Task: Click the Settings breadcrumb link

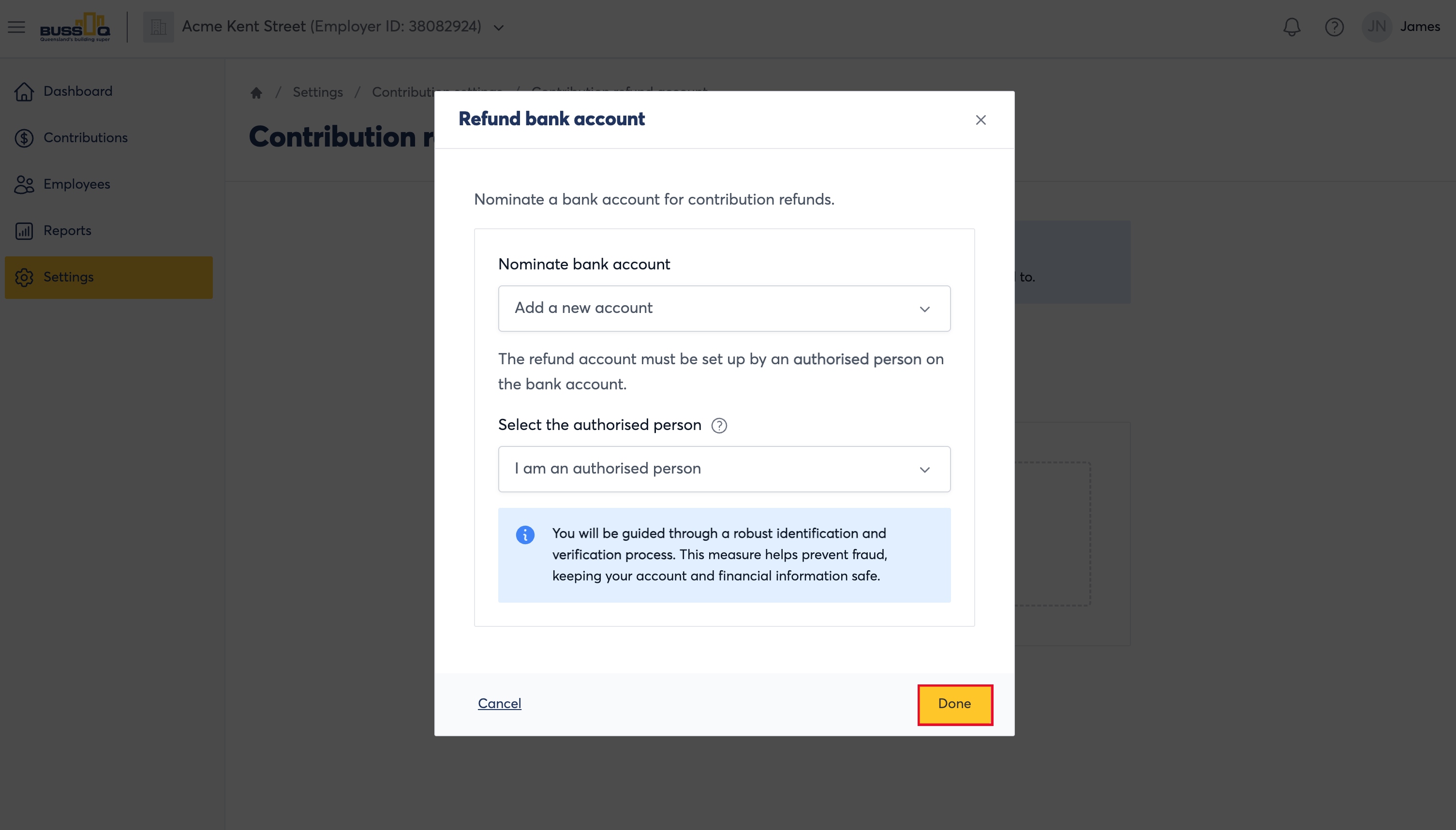Action: coord(317,92)
